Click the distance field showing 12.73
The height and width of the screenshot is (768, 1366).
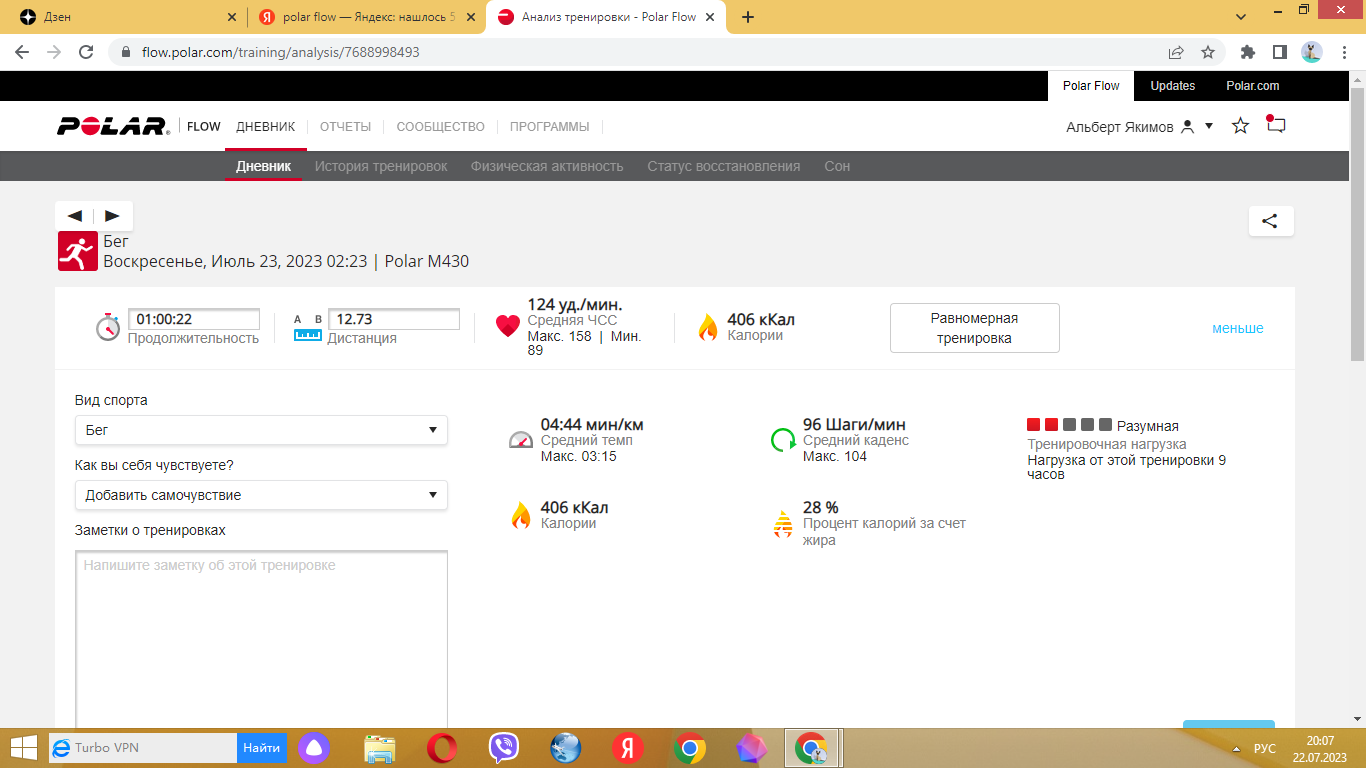(x=394, y=320)
